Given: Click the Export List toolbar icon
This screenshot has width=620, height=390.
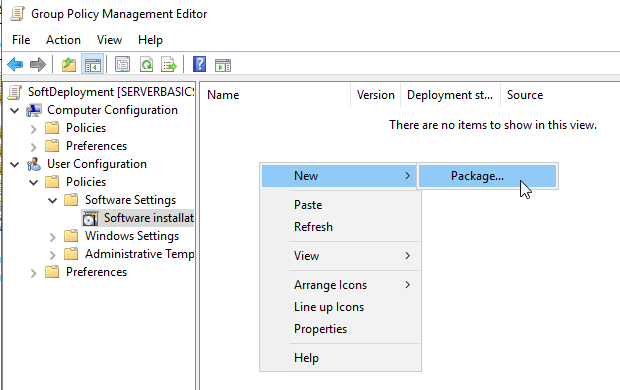Looking at the screenshot, I should pyautogui.click(x=169, y=64).
